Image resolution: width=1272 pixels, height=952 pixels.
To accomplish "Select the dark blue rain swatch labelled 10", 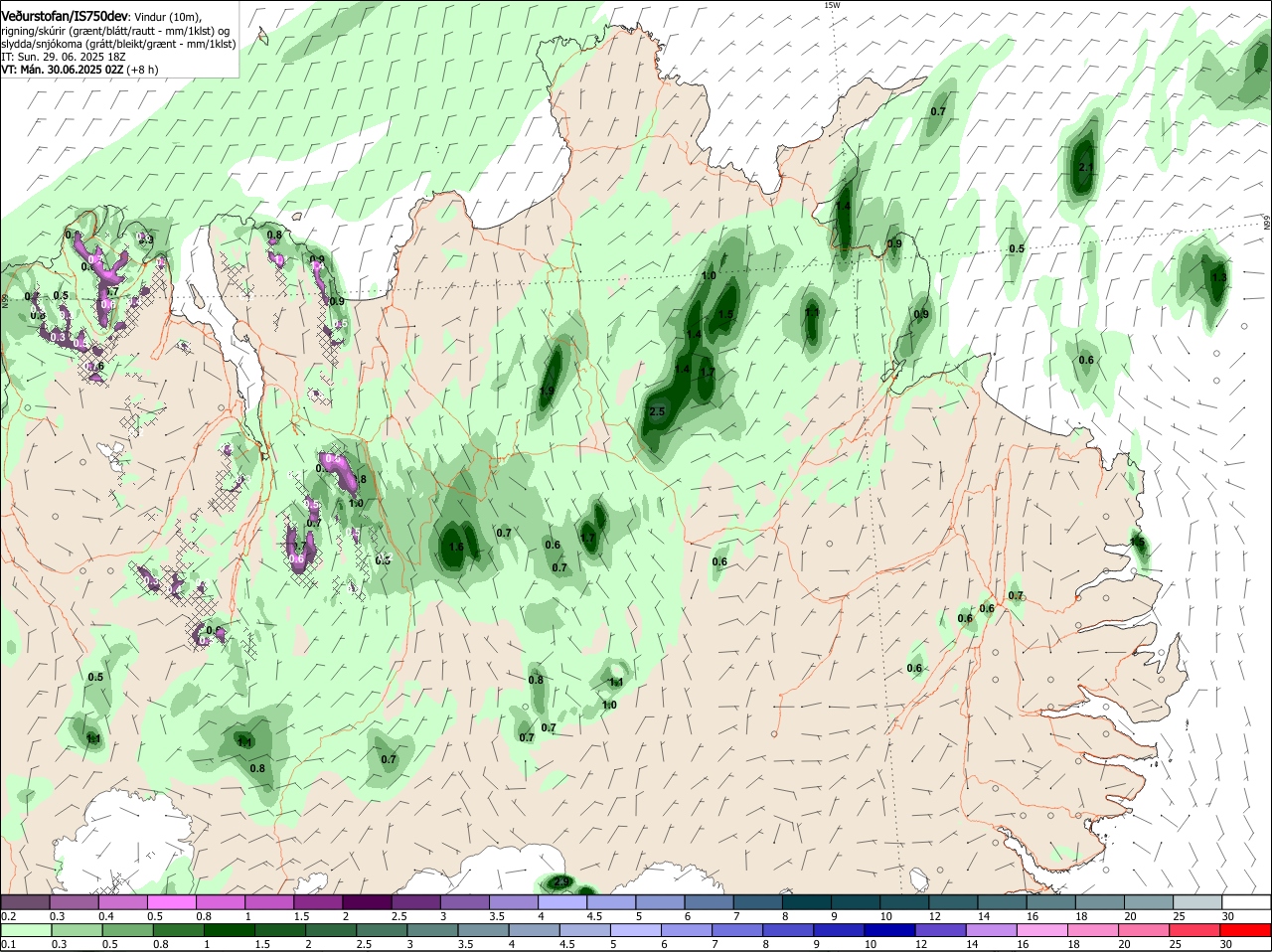I will [x=891, y=930].
